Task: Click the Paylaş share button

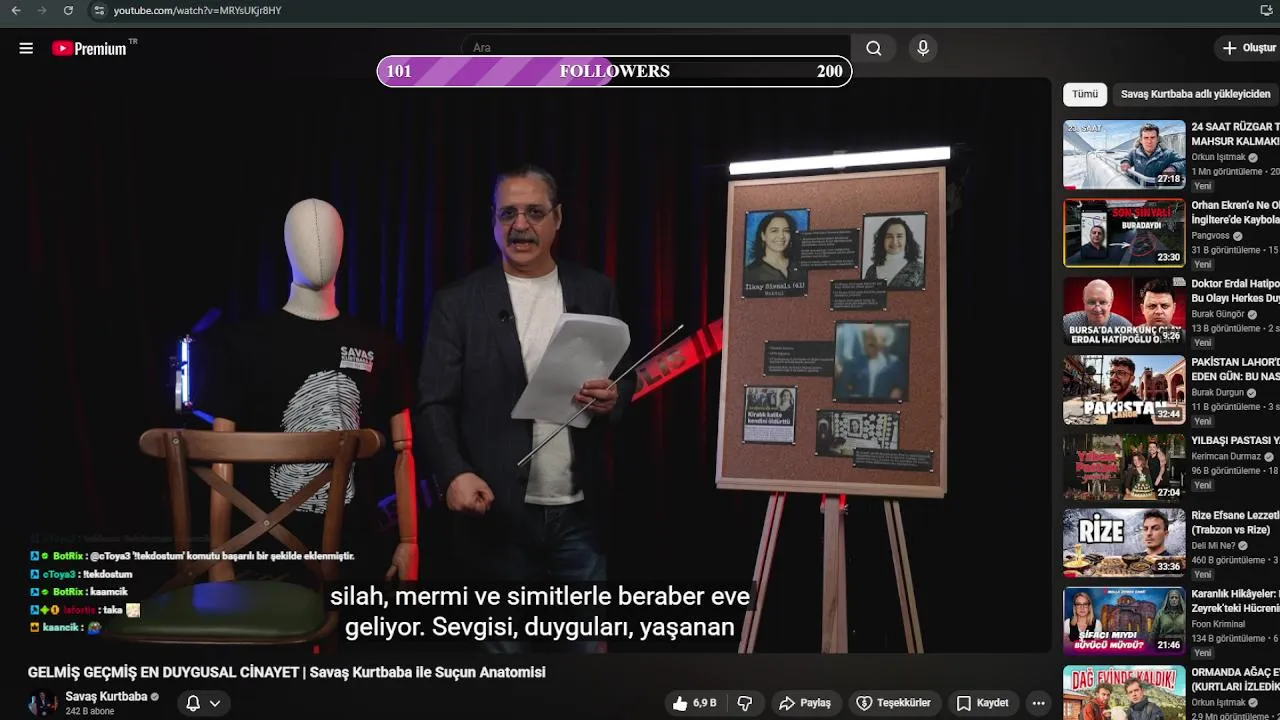Action: tap(805, 703)
